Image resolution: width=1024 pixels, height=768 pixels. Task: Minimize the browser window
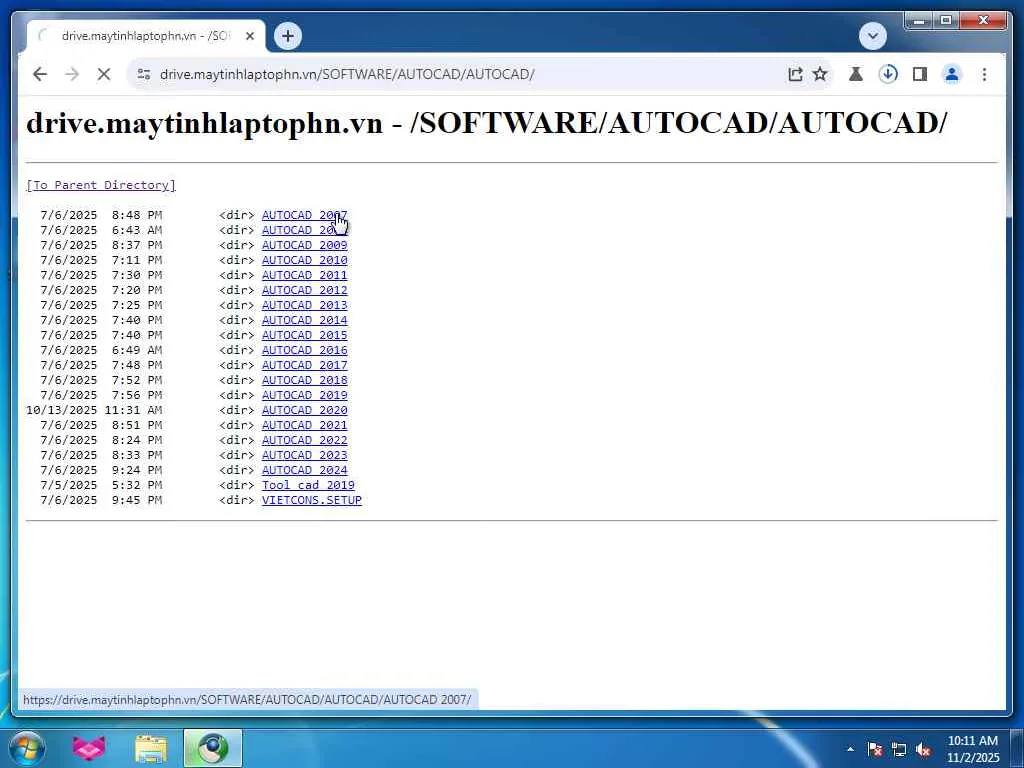[919, 21]
